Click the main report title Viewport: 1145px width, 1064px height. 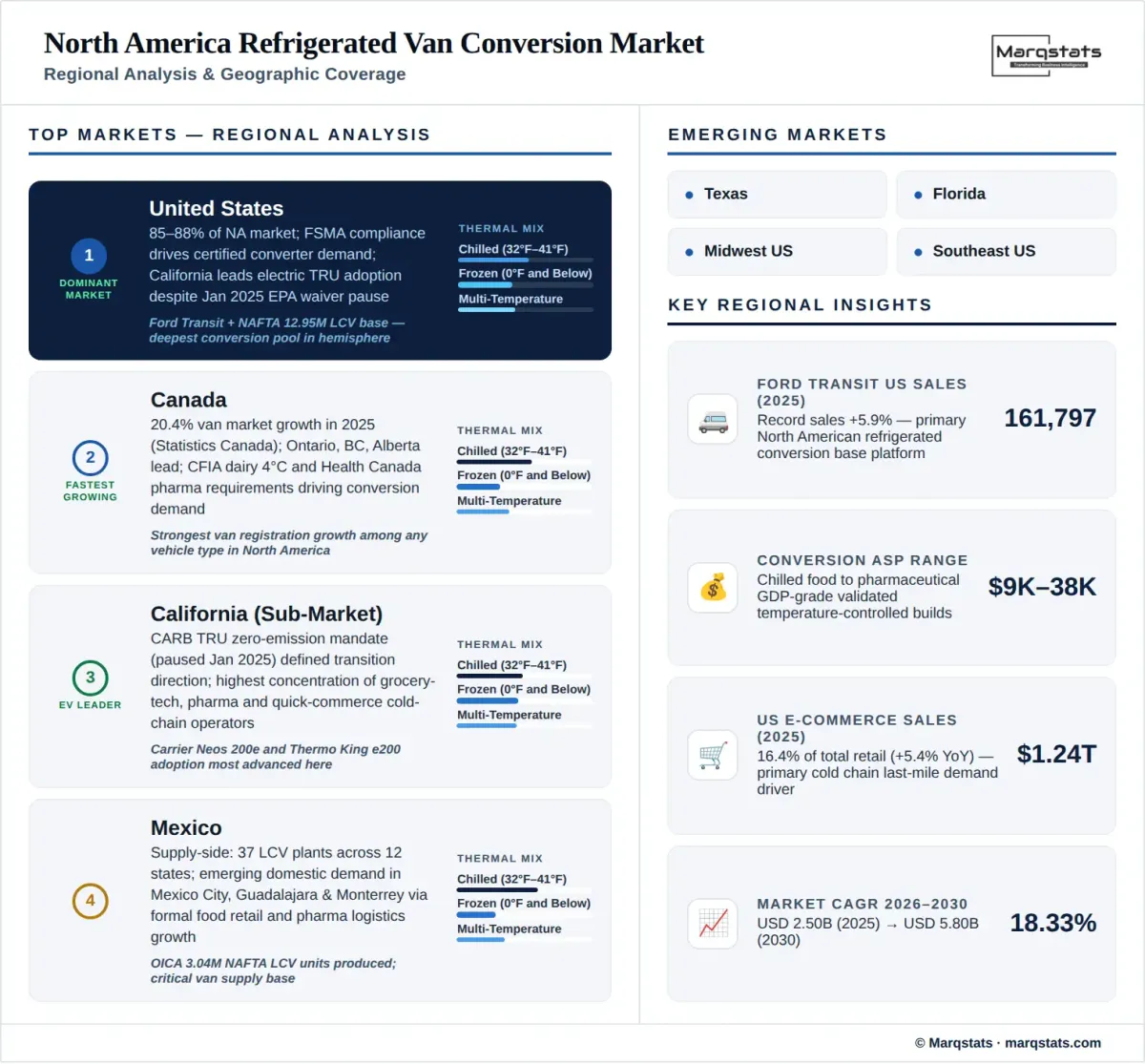[374, 43]
